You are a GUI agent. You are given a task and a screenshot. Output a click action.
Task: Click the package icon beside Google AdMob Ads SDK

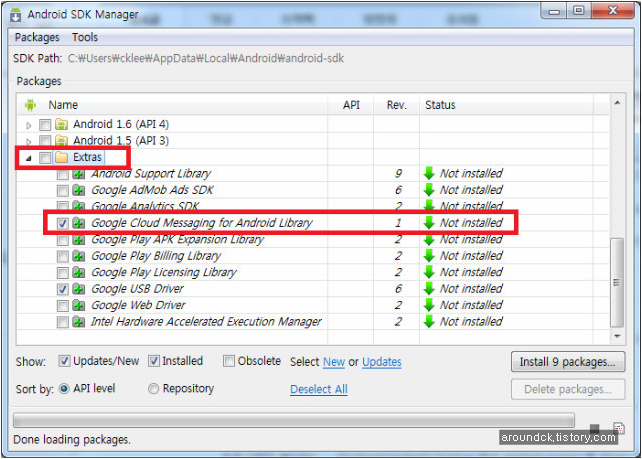[78, 190]
